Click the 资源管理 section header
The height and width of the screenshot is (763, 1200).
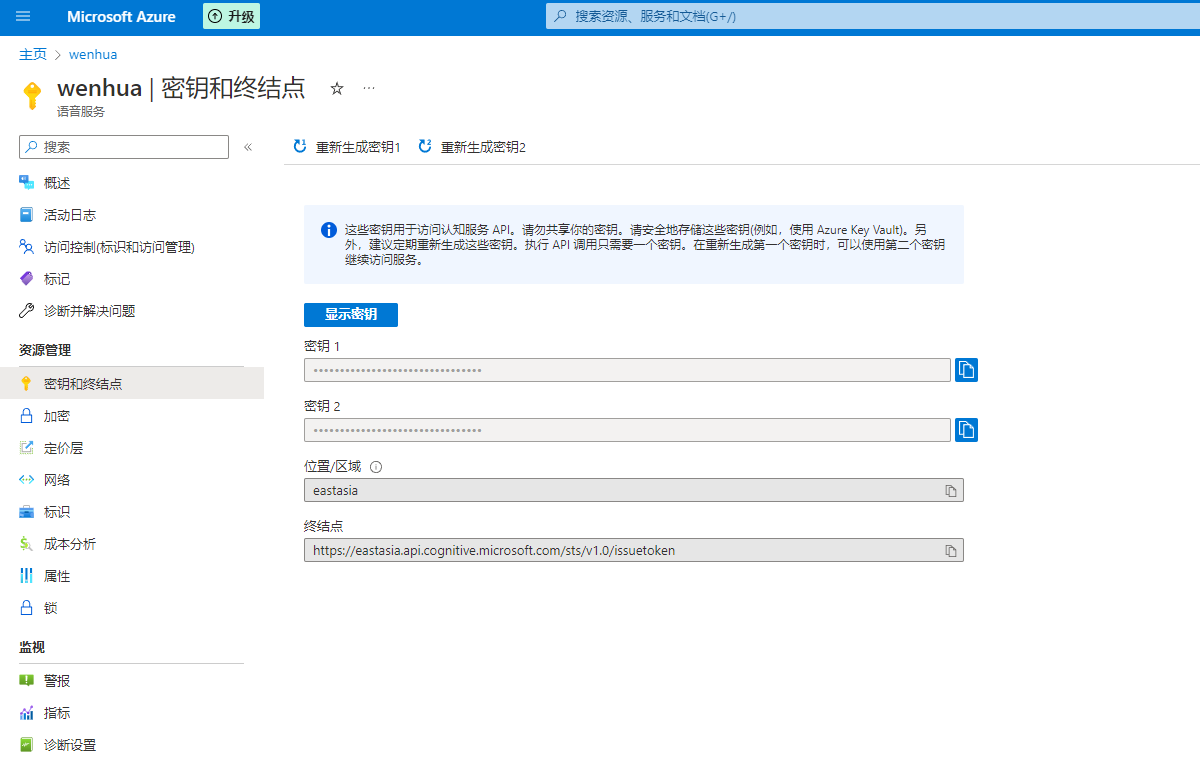point(45,350)
